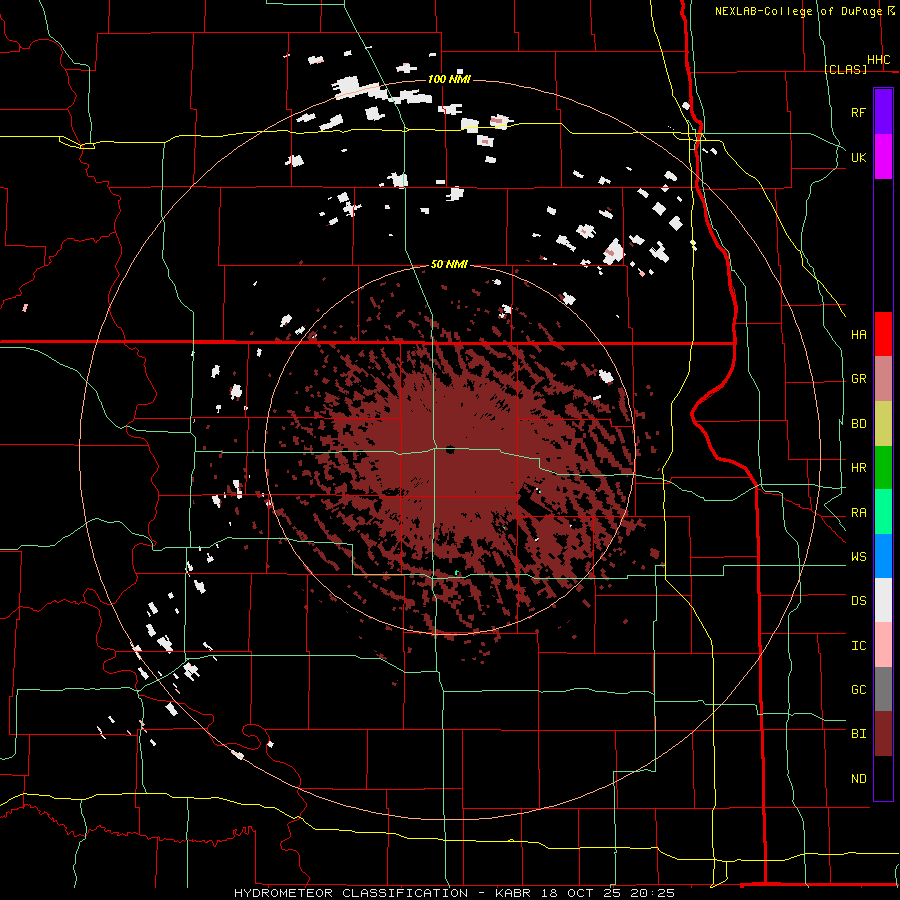900x900 pixels.
Task: Click the RA legend label
Action: click(859, 513)
